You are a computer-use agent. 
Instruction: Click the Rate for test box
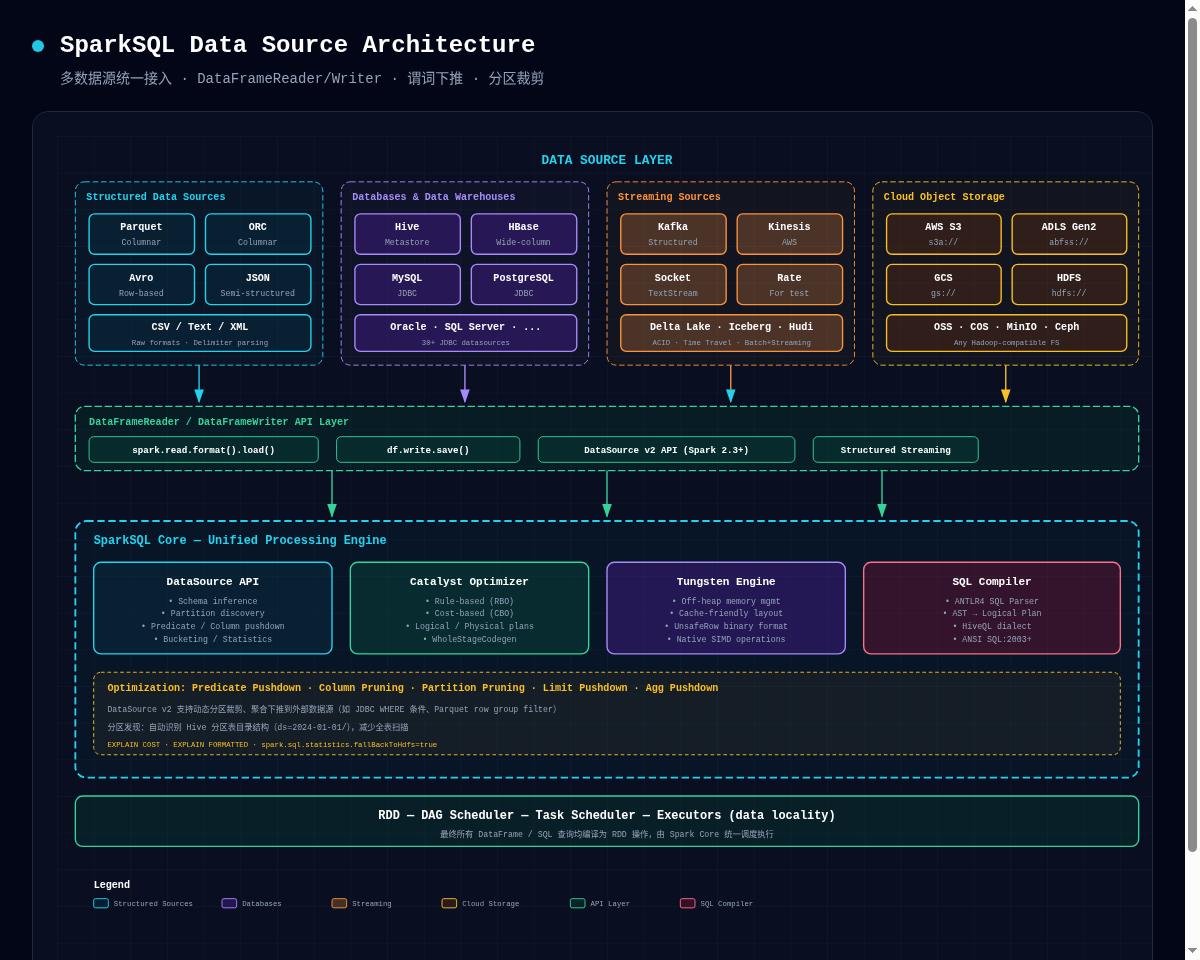790,285
